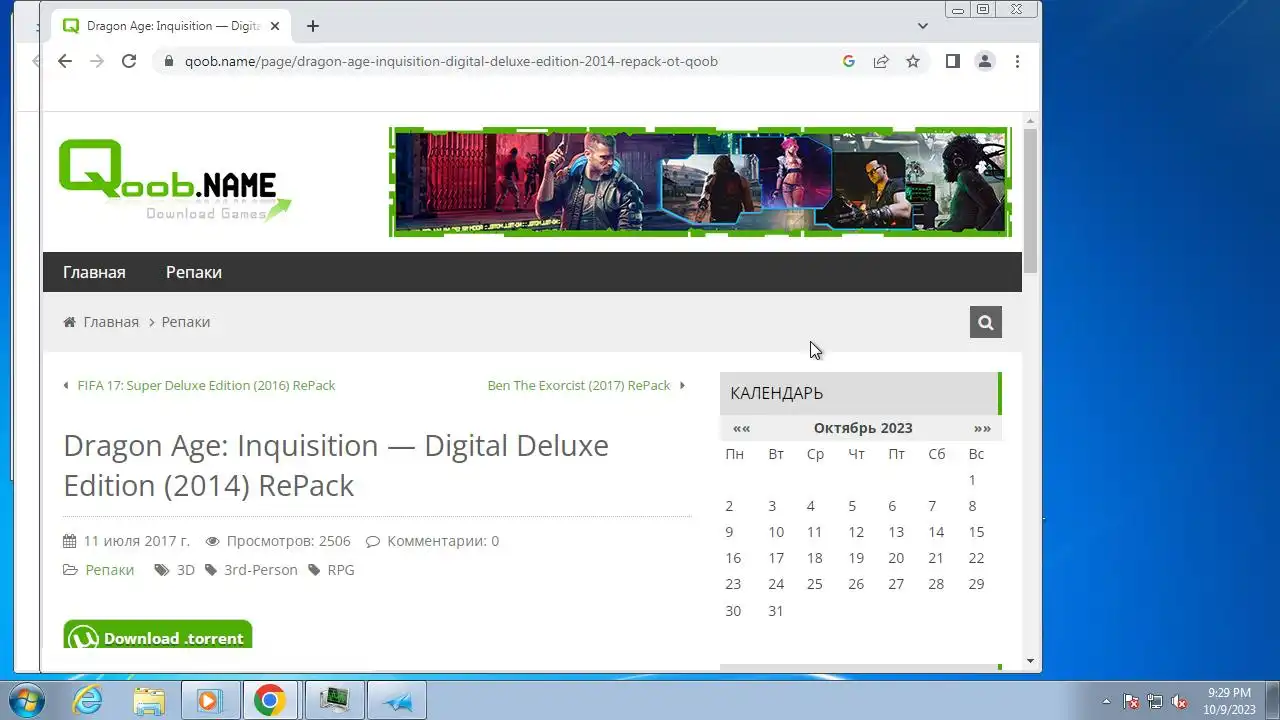This screenshot has height=720, width=1280.
Task: Click the article date 11 июля 2017 г.
Action: tap(136, 541)
